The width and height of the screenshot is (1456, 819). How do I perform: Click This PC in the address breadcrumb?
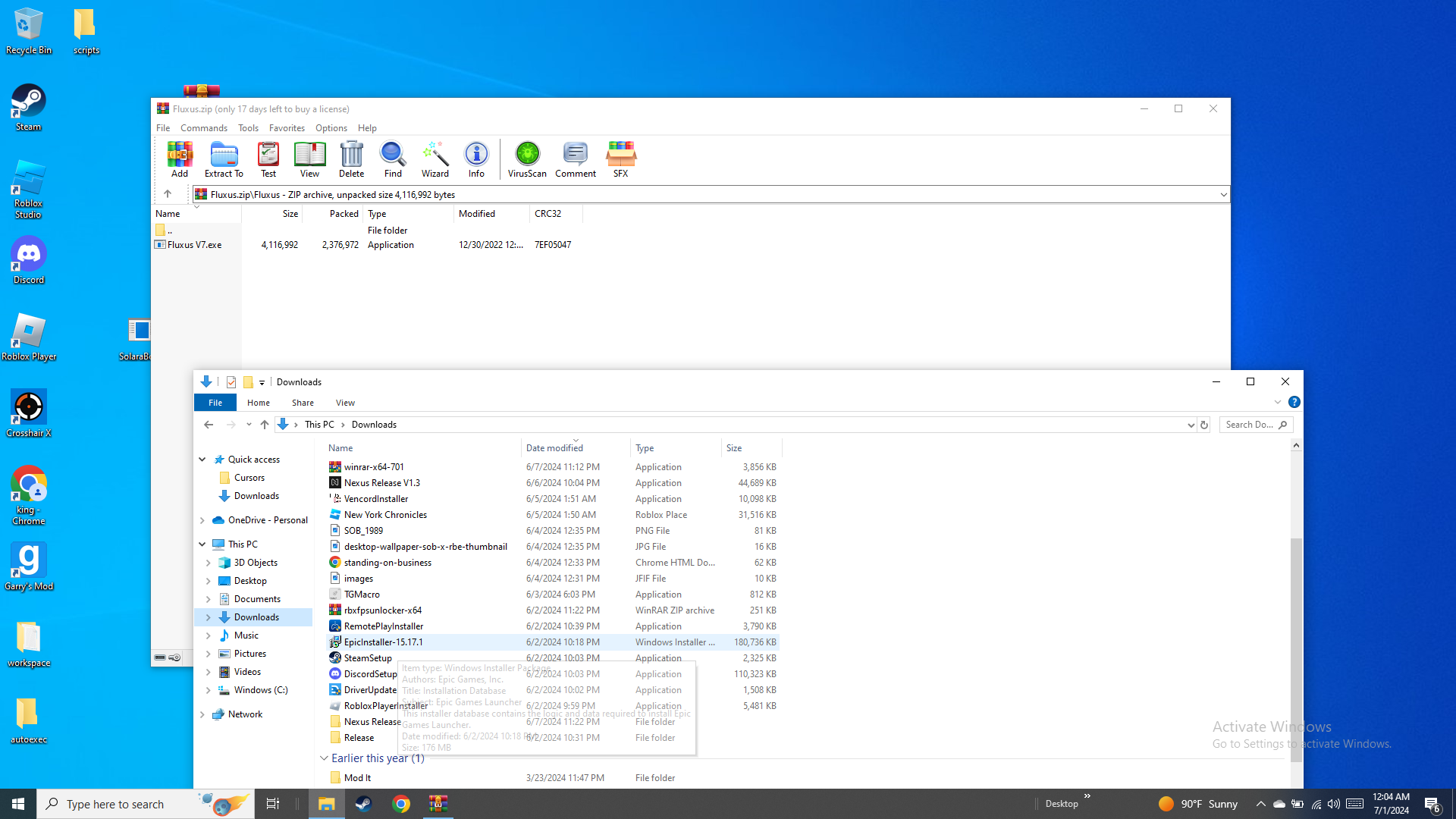coord(319,425)
